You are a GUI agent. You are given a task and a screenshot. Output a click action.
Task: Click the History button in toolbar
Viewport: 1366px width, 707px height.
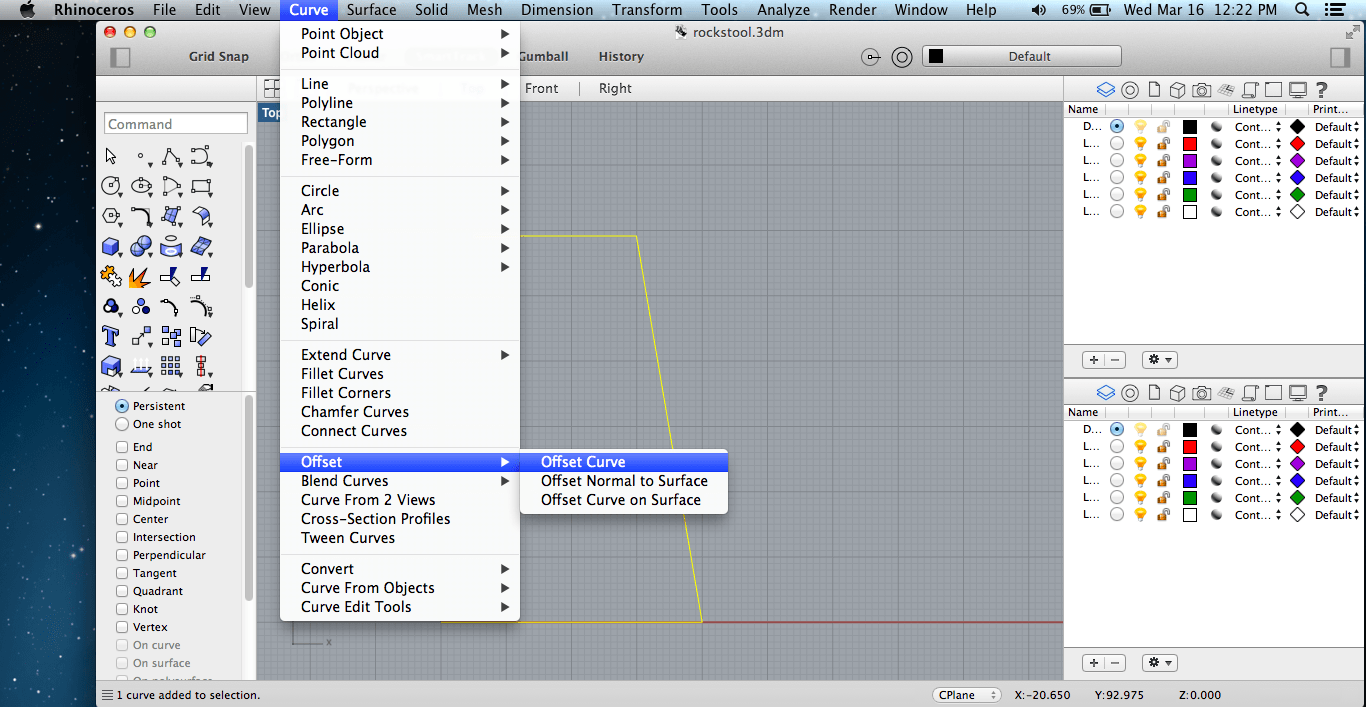(621, 57)
